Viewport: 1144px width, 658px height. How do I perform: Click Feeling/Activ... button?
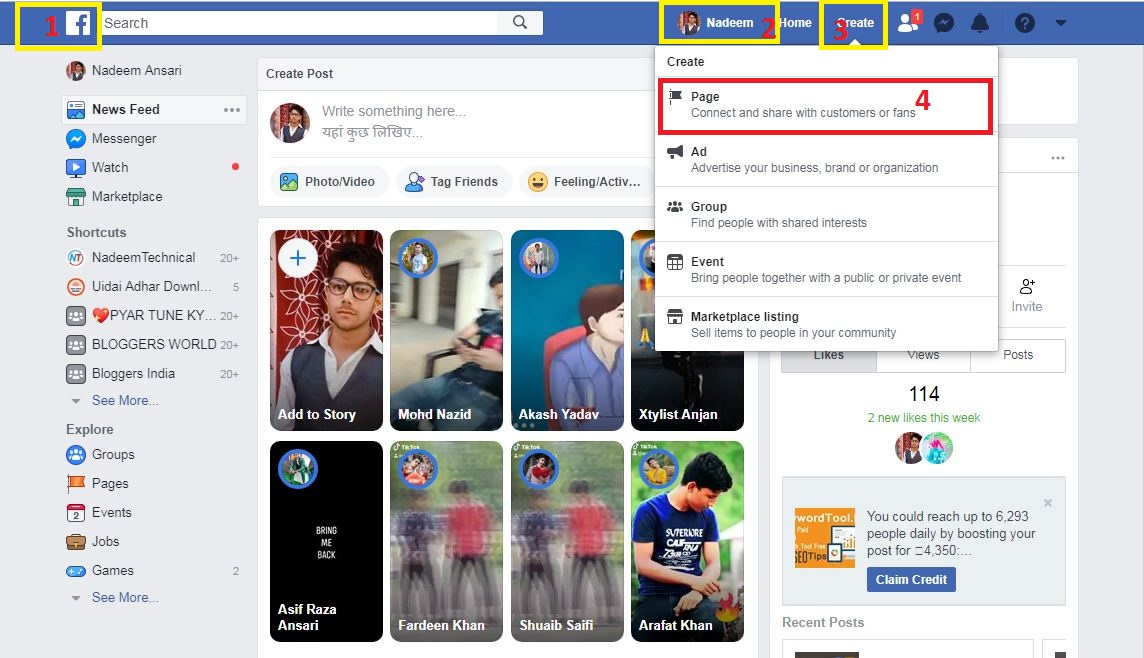(x=587, y=182)
